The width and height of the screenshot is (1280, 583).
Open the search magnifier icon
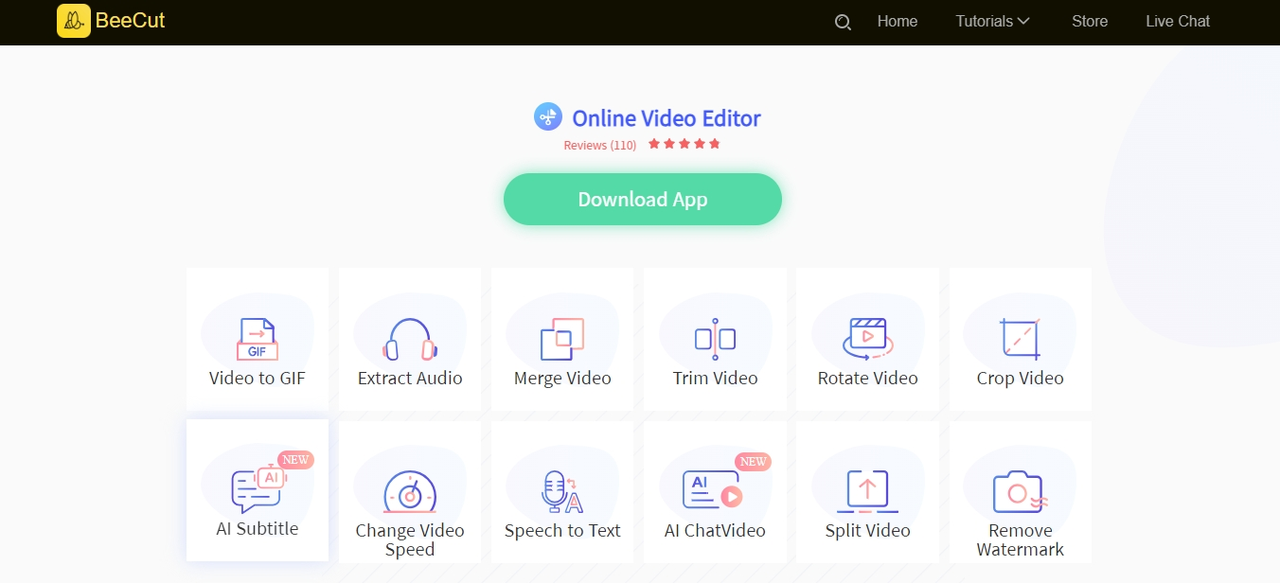click(843, 22)
